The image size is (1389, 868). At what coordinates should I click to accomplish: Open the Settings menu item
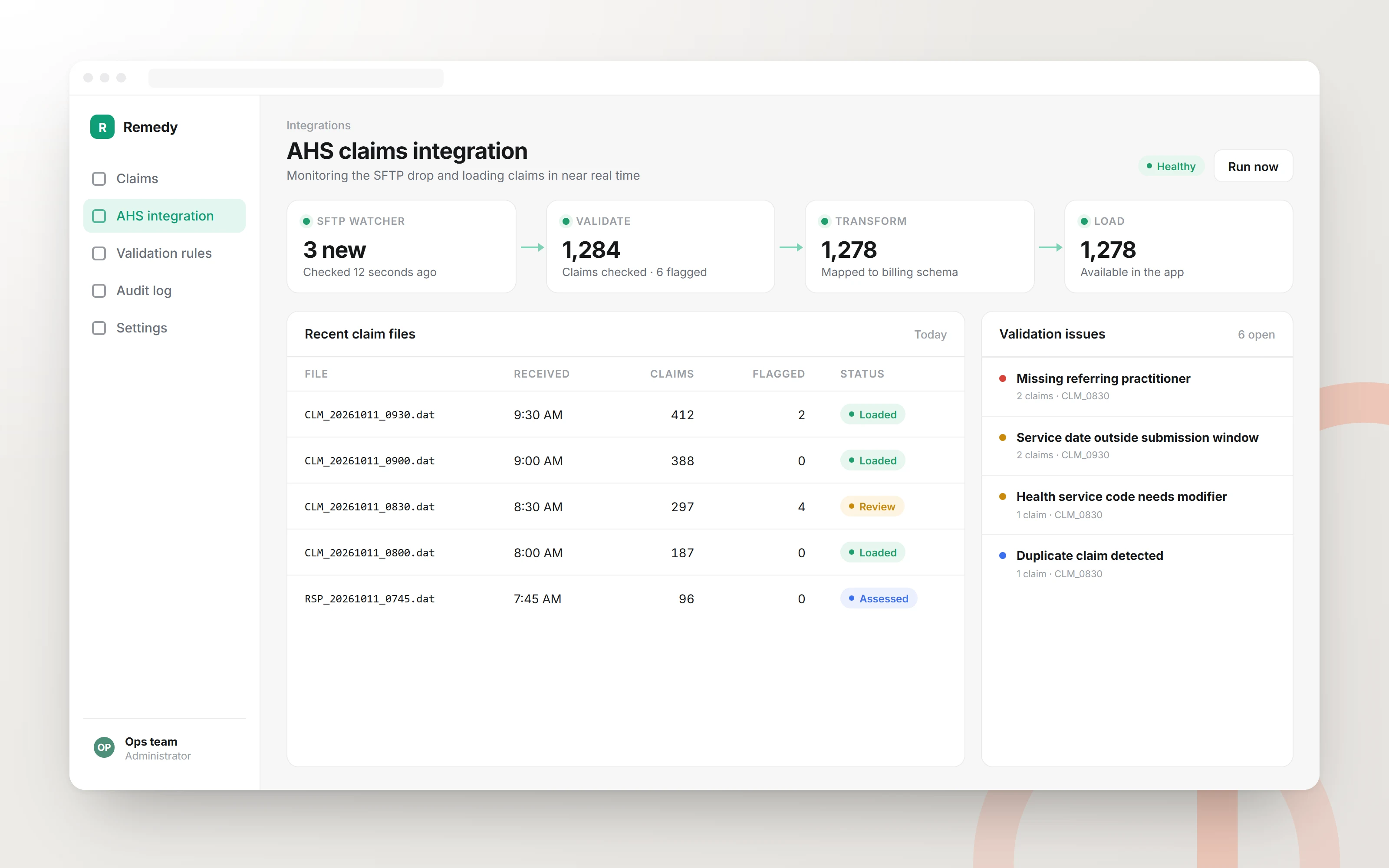[x=164, y=328]
